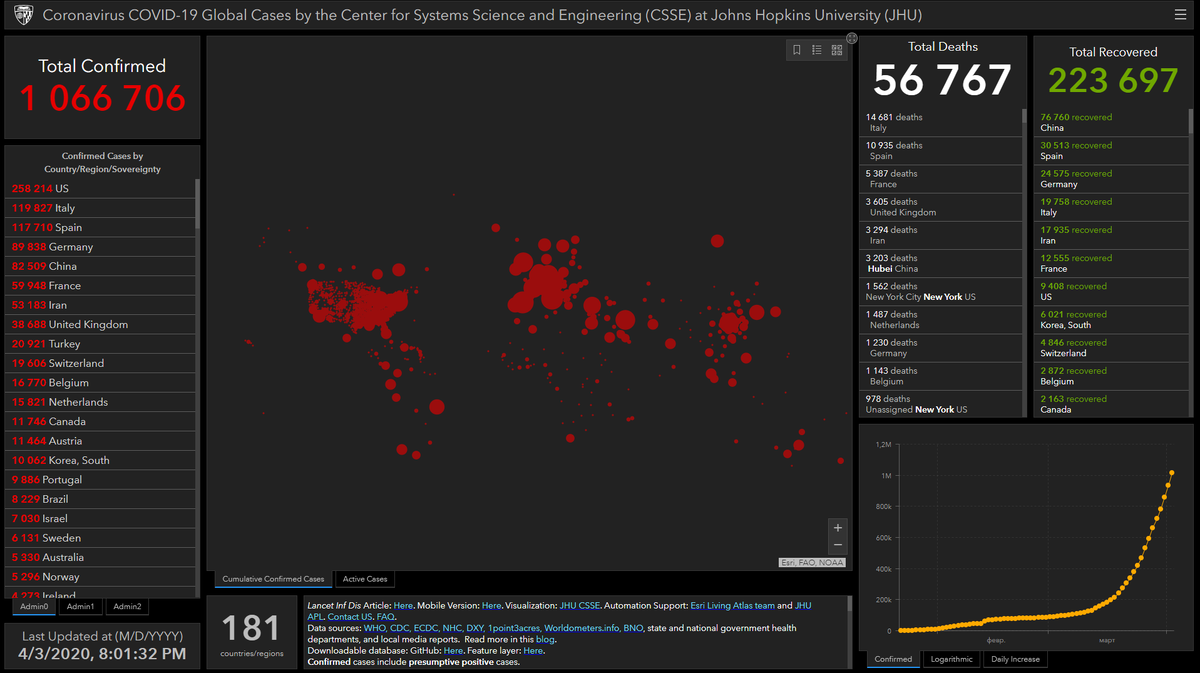The height and width of the screenshot is (673, 1200).
Task: Select the 89 838 Germany row
Action: tap(100, 246)
